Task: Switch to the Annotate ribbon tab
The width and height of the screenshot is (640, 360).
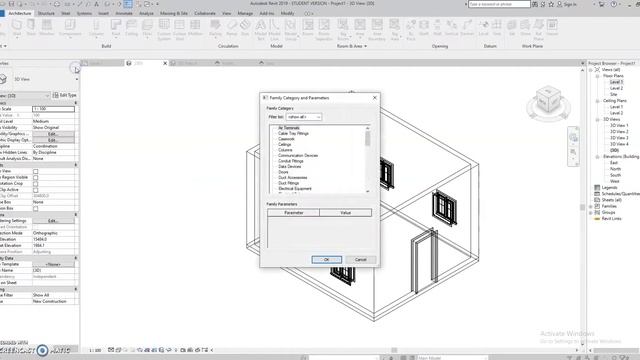Action: [124, 13]
